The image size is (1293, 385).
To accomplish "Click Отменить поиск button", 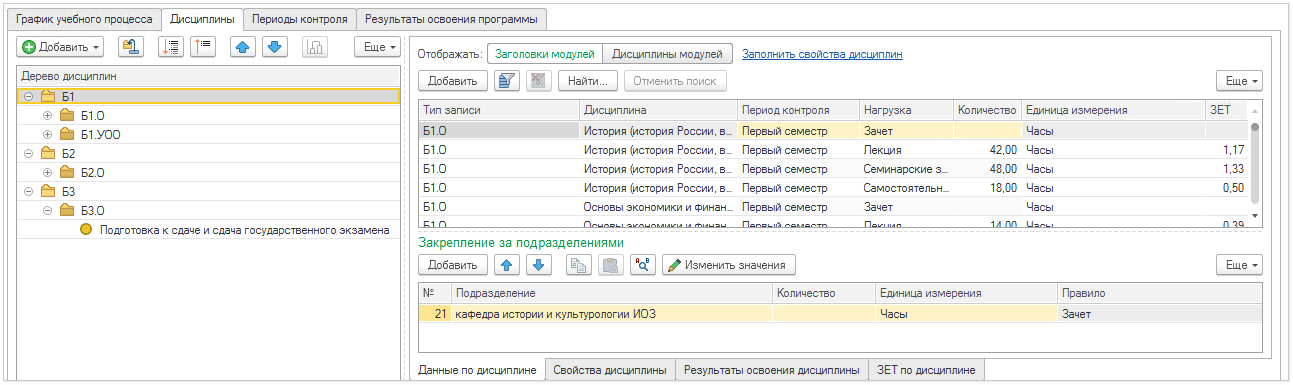I will tap(676, 81).
